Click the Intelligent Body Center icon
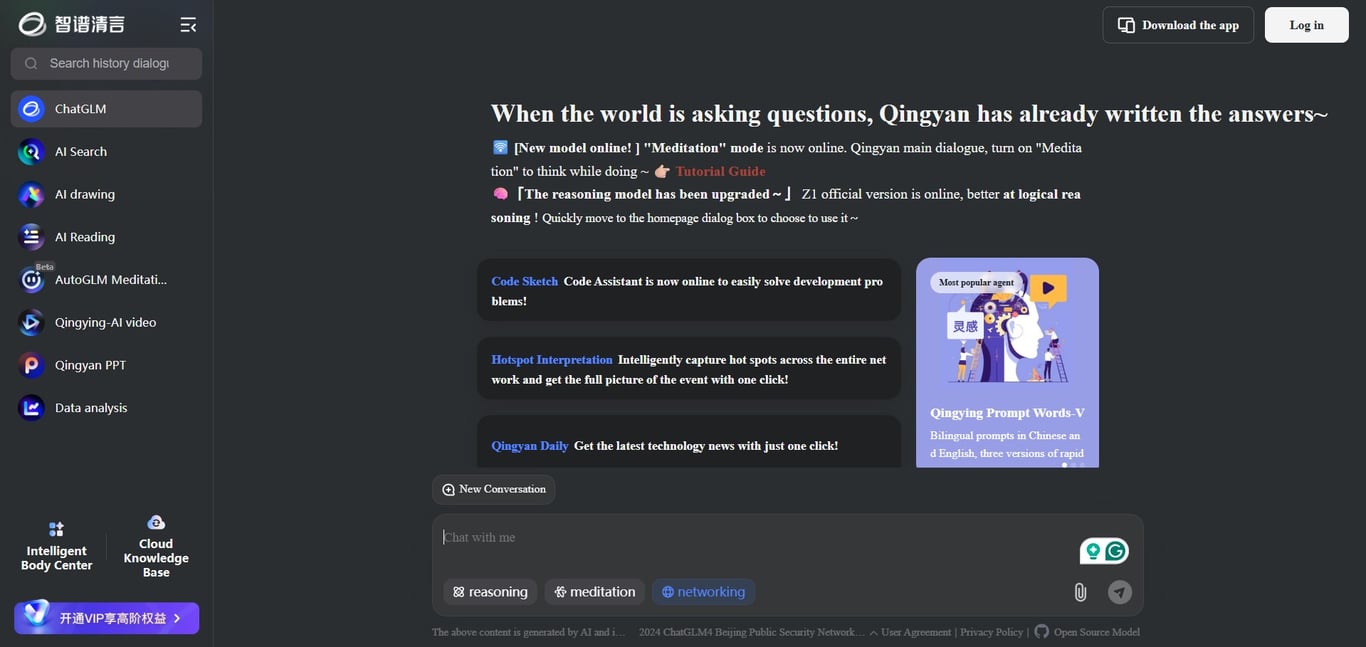The height and width of the screenshot is (647, 1366). pyautogui.click(x=56, y=529)
